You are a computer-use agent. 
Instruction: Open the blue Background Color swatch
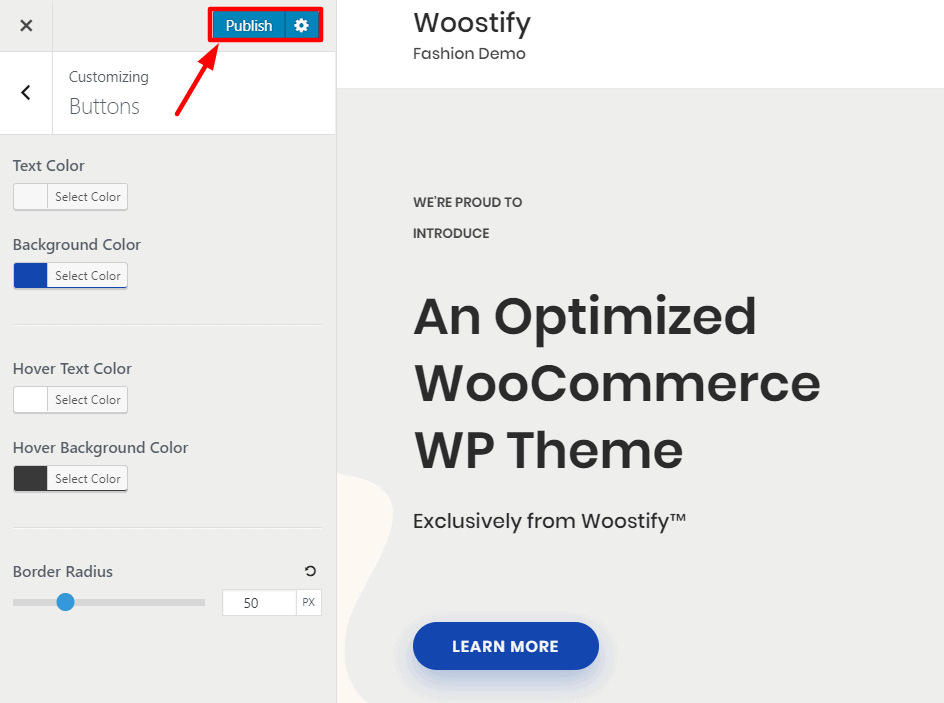(30, 275)
